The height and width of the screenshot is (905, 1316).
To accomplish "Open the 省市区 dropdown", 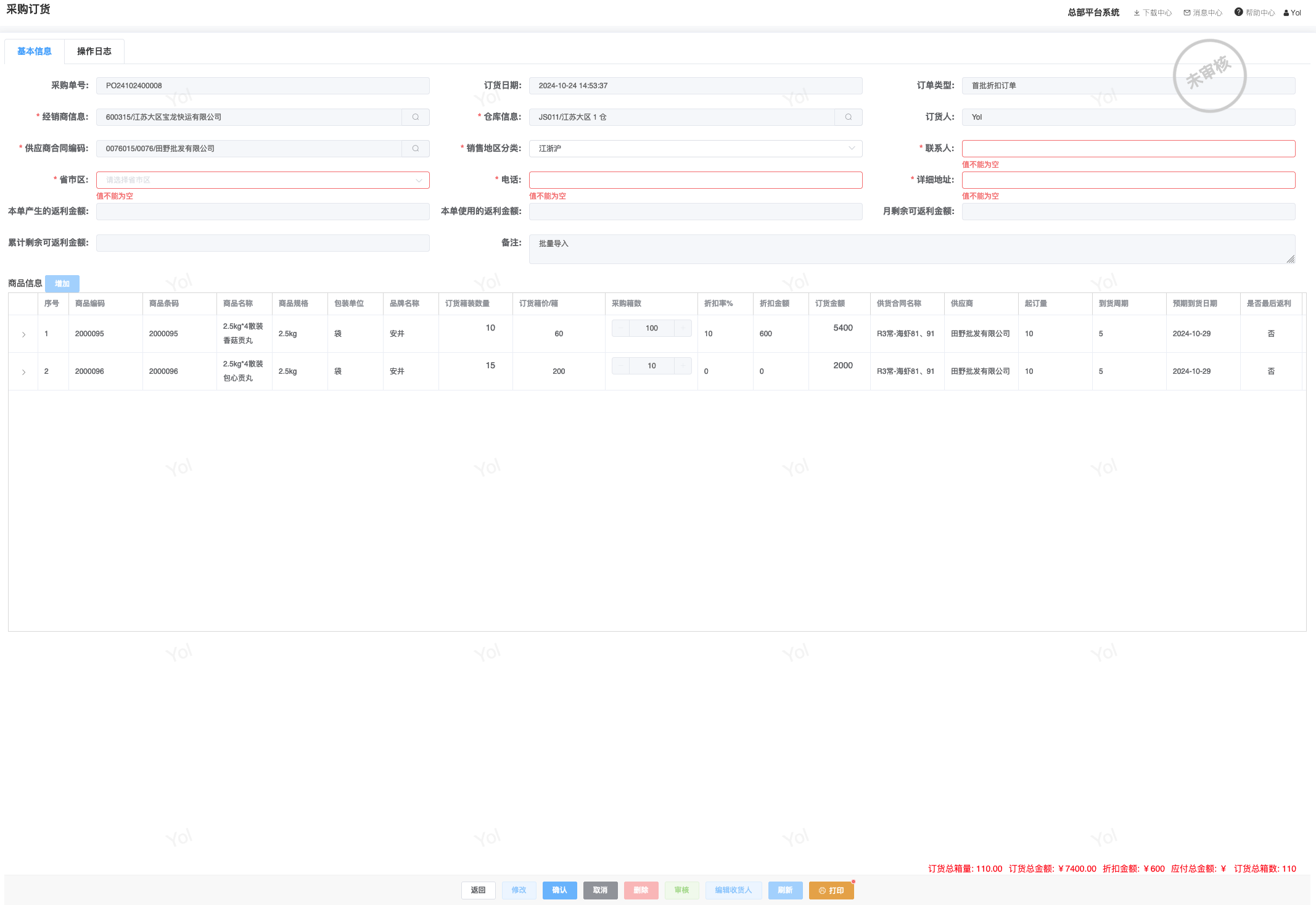I will tap(263, 180).
